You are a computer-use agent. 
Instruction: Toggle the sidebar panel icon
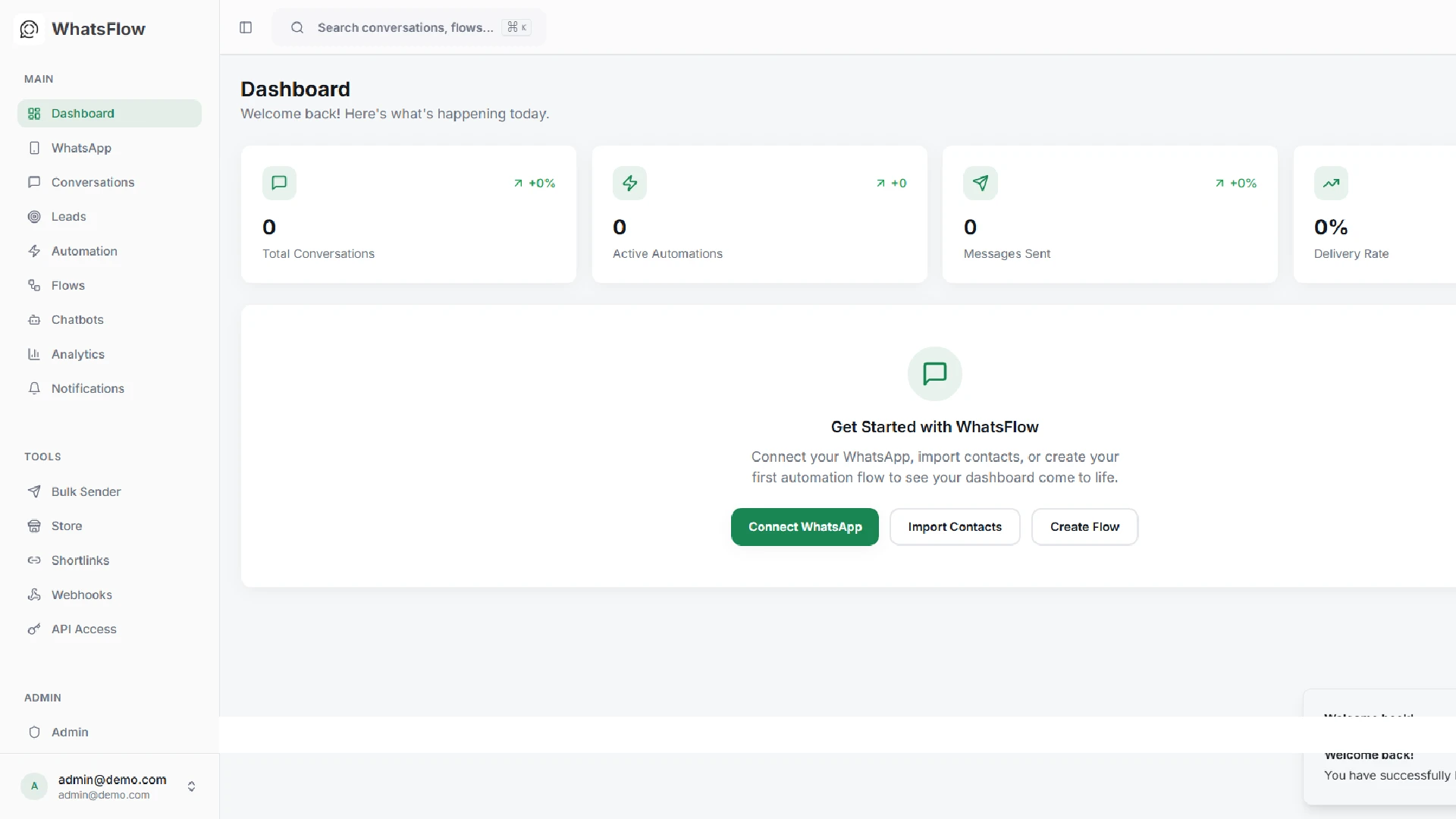pyautogui.click(x=246, y=27)
